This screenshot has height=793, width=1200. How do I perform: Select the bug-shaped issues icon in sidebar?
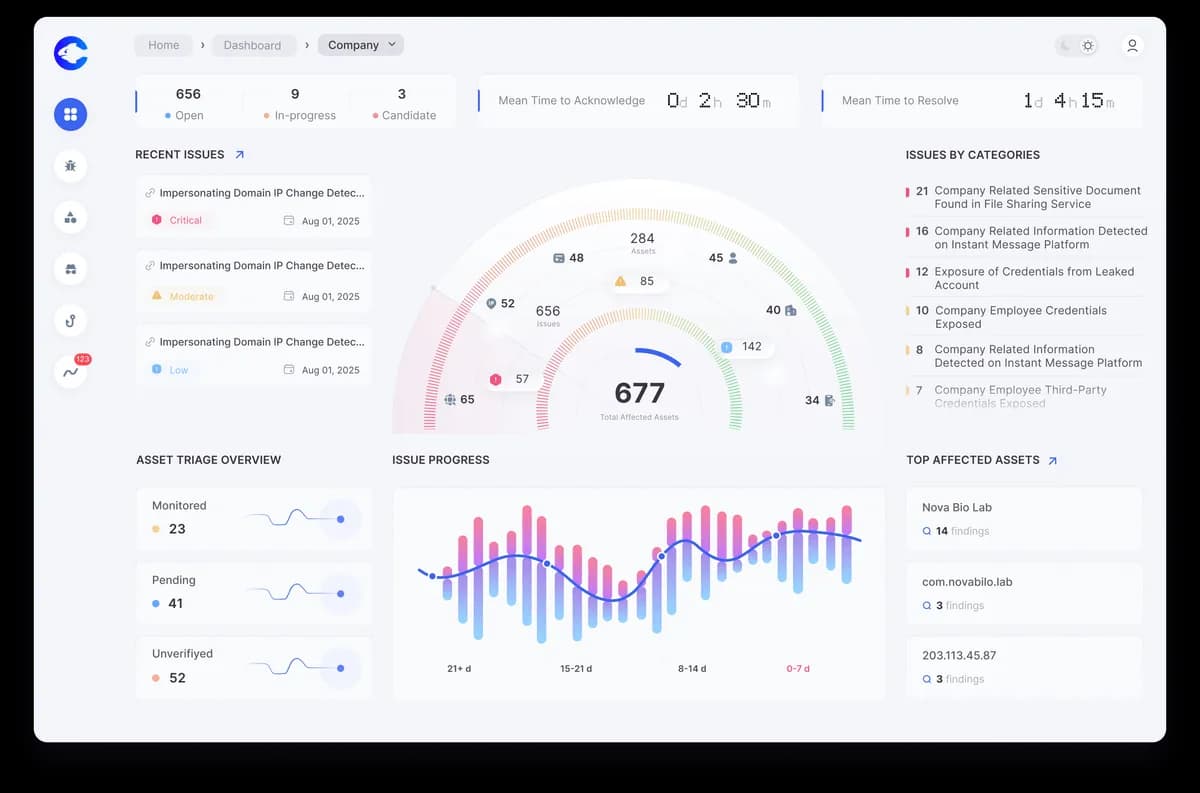click(x=70, y=166)
